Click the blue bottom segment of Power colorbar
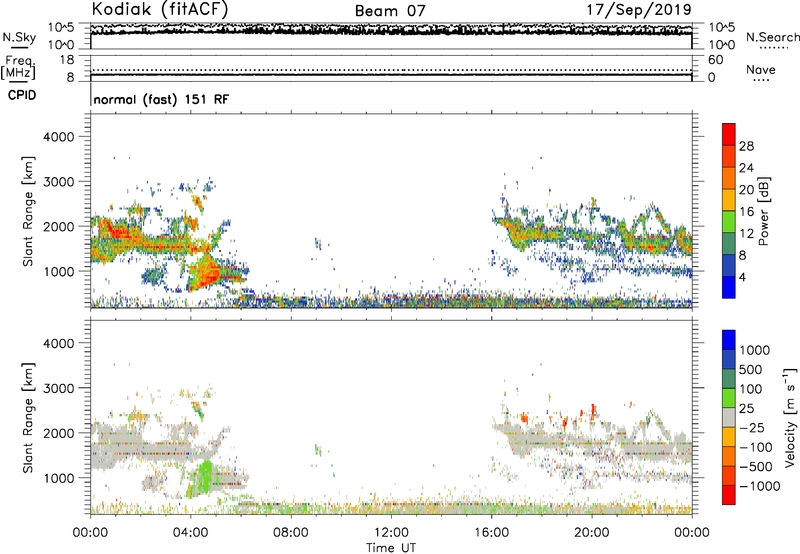 click(x=729, y=288)
